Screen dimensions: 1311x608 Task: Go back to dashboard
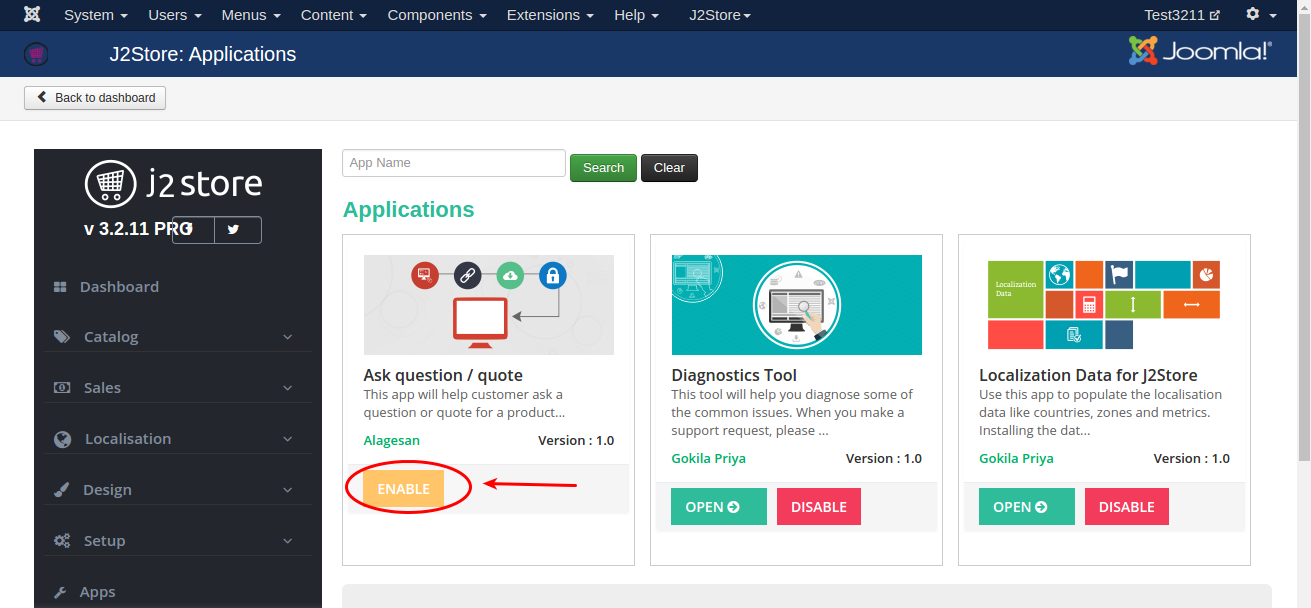95,98
